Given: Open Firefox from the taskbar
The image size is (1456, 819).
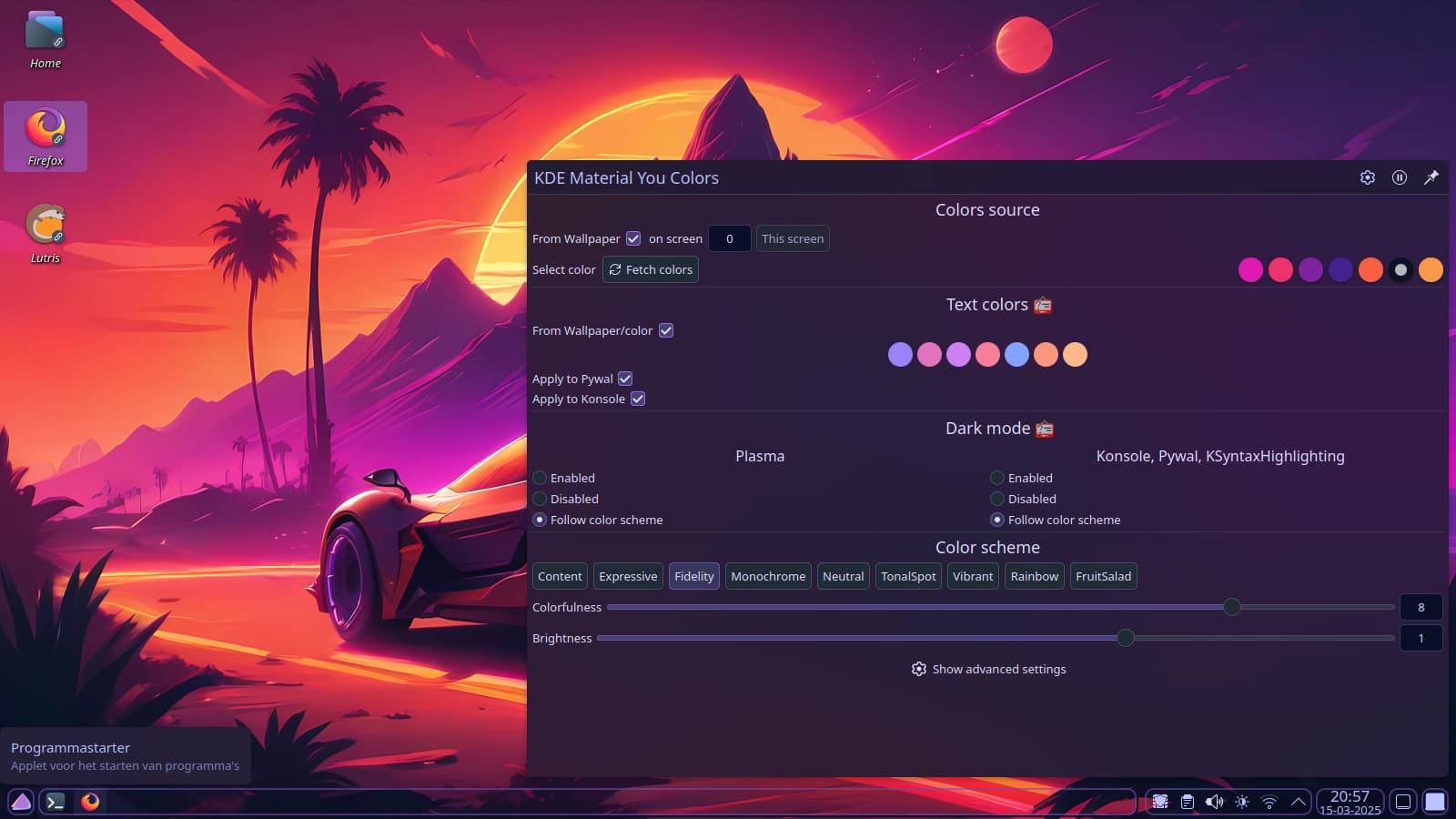Looking at the screenshot, I should pyautogui.click(x=90, y=802).
